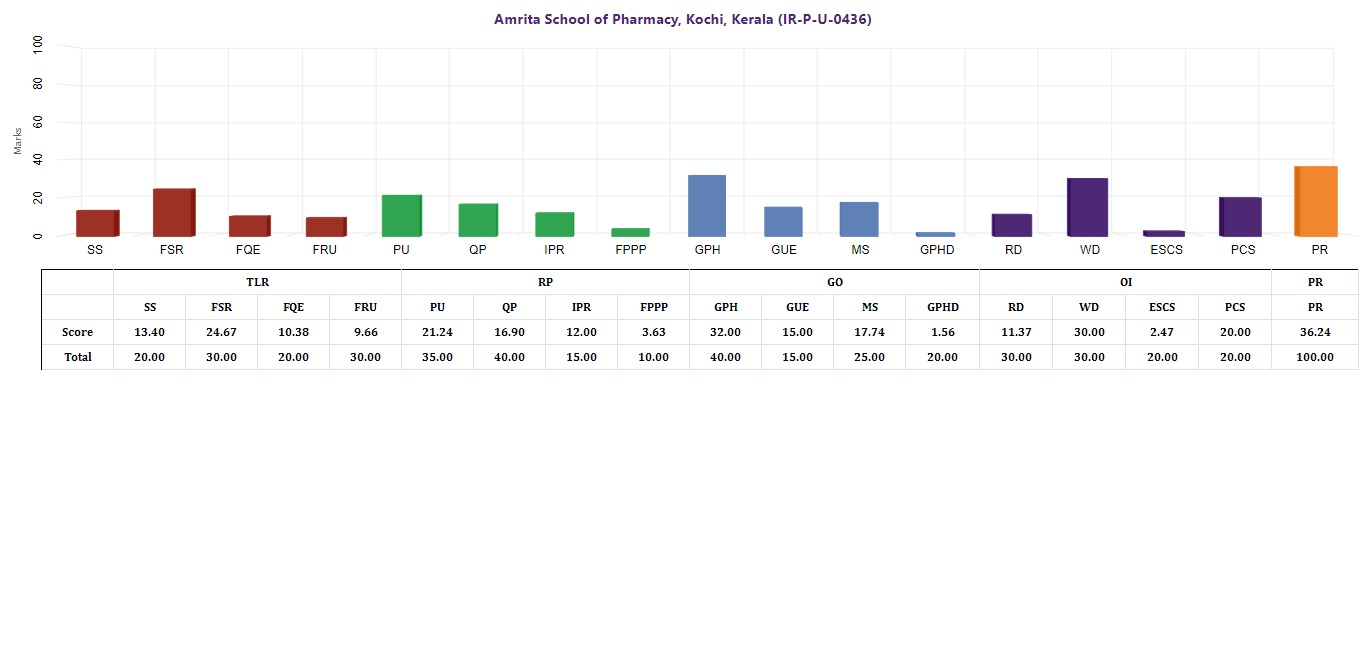Viewport: 1366px width, 657px height.
Task: Click the Total row label
Action: coord(77,357)
